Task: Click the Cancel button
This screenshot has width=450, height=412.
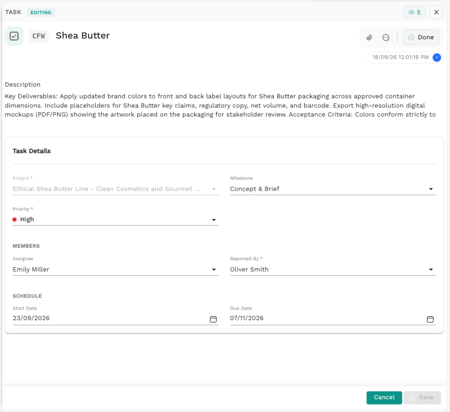Action: coord(384,397)
